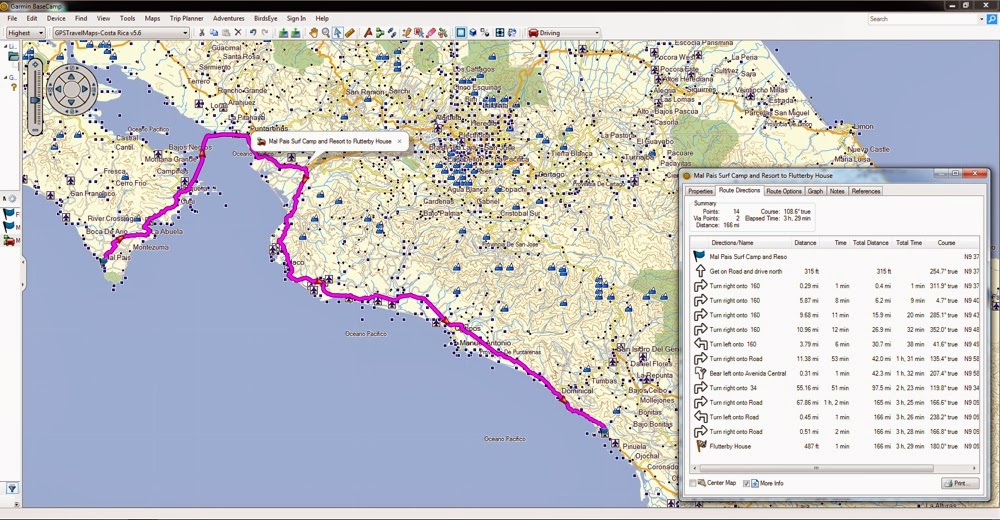Select the Flutterby House direction row
The image size is (1000, 520).
click(x=834, y=447)
